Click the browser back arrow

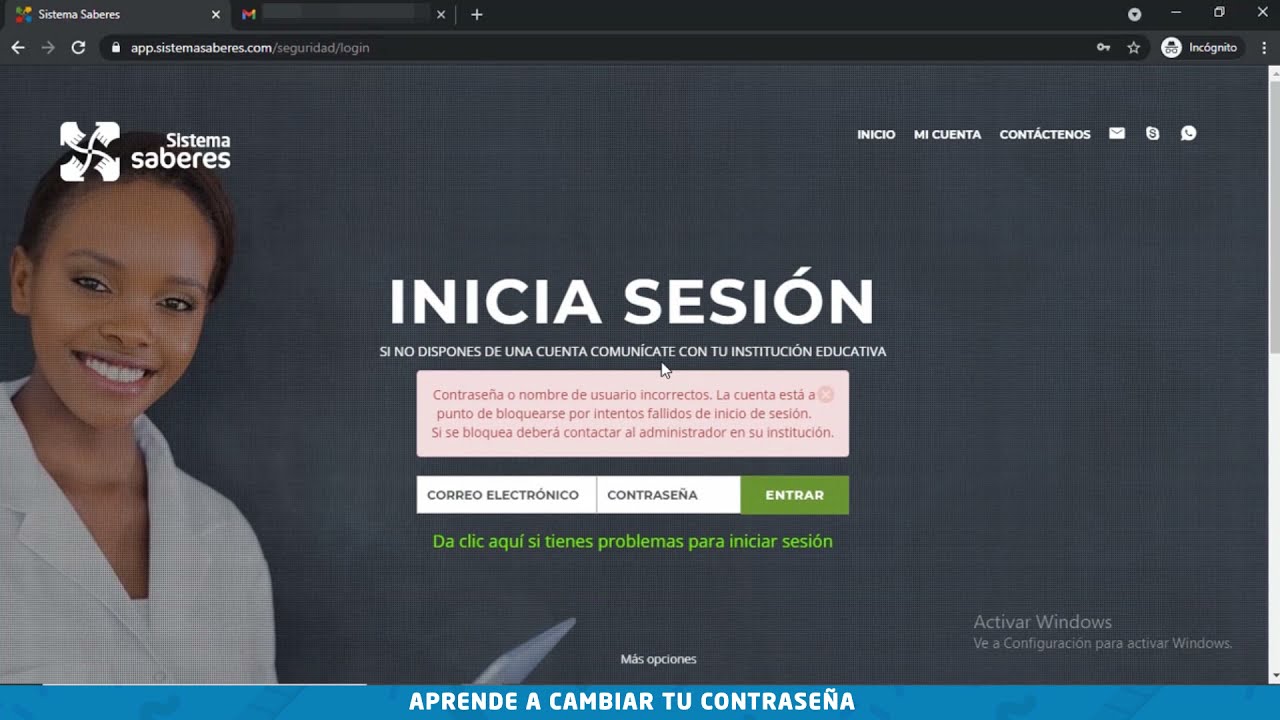[x=18, y=47]
